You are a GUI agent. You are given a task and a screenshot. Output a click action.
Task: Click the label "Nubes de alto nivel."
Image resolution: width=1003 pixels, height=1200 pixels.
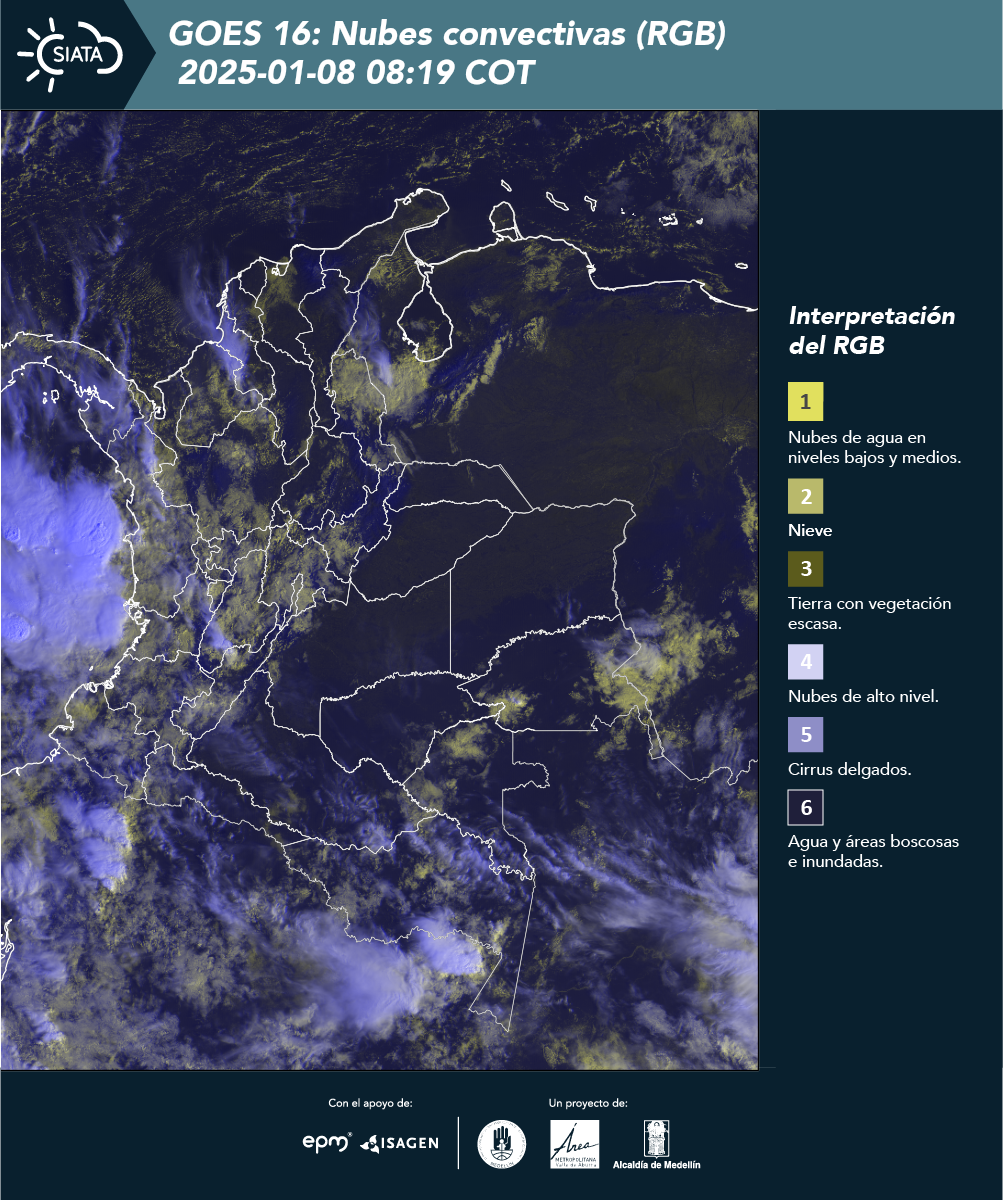[x=863, y=697]
